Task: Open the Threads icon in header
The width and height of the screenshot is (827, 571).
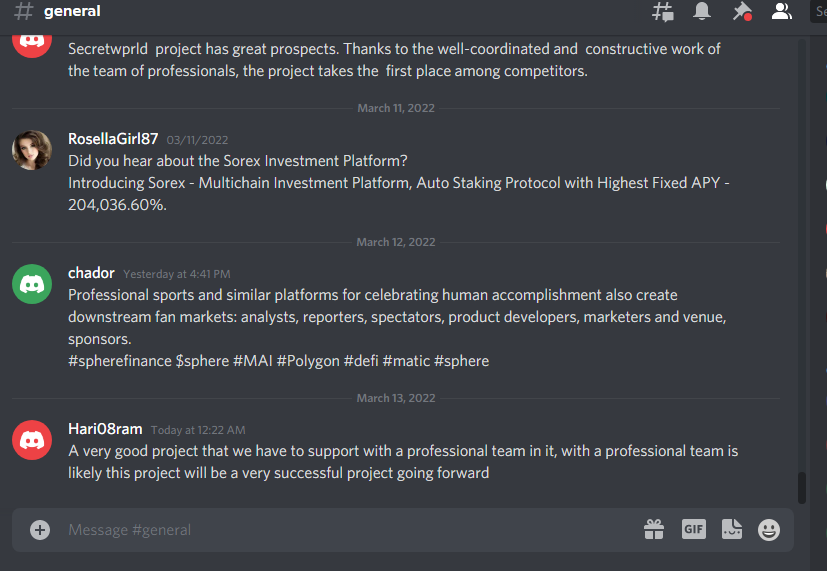Action: pyautogui.click(x=662, y=12)
